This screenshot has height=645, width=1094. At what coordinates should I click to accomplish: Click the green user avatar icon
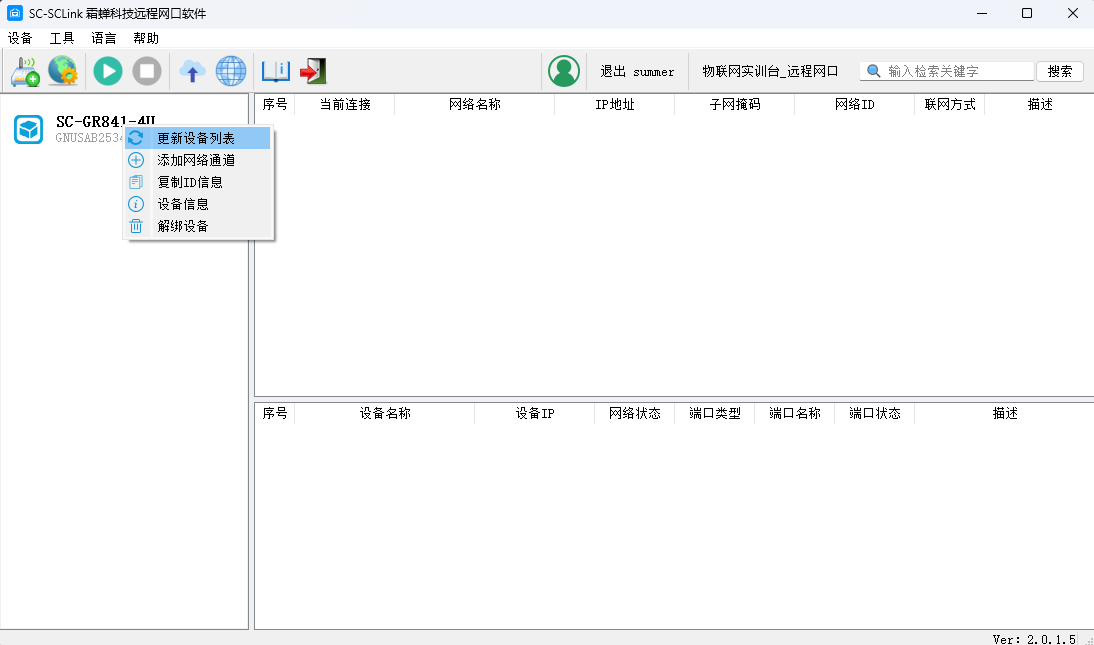[x=564, y=71]
